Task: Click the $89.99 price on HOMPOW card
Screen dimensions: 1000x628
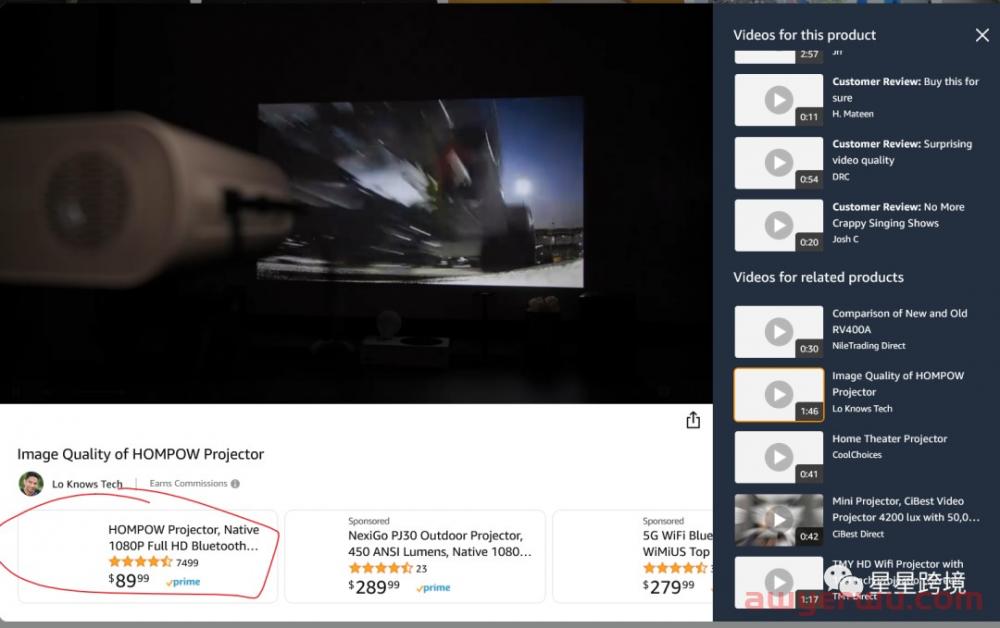Action: pos(129,580)
